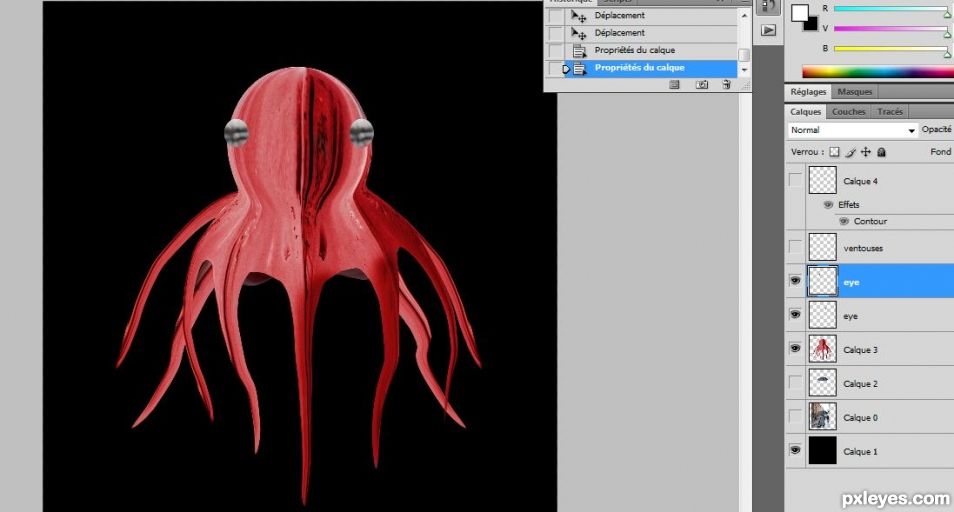
Task: Click the new snapshot camera icon in History
Action: [x=702, y=85]
